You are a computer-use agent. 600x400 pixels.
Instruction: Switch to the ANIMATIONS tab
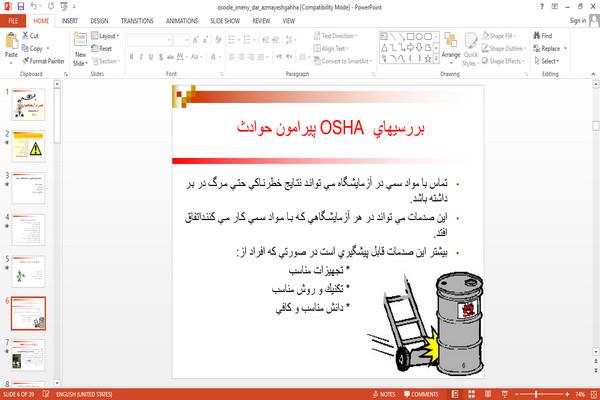click(x=182, y=21)
